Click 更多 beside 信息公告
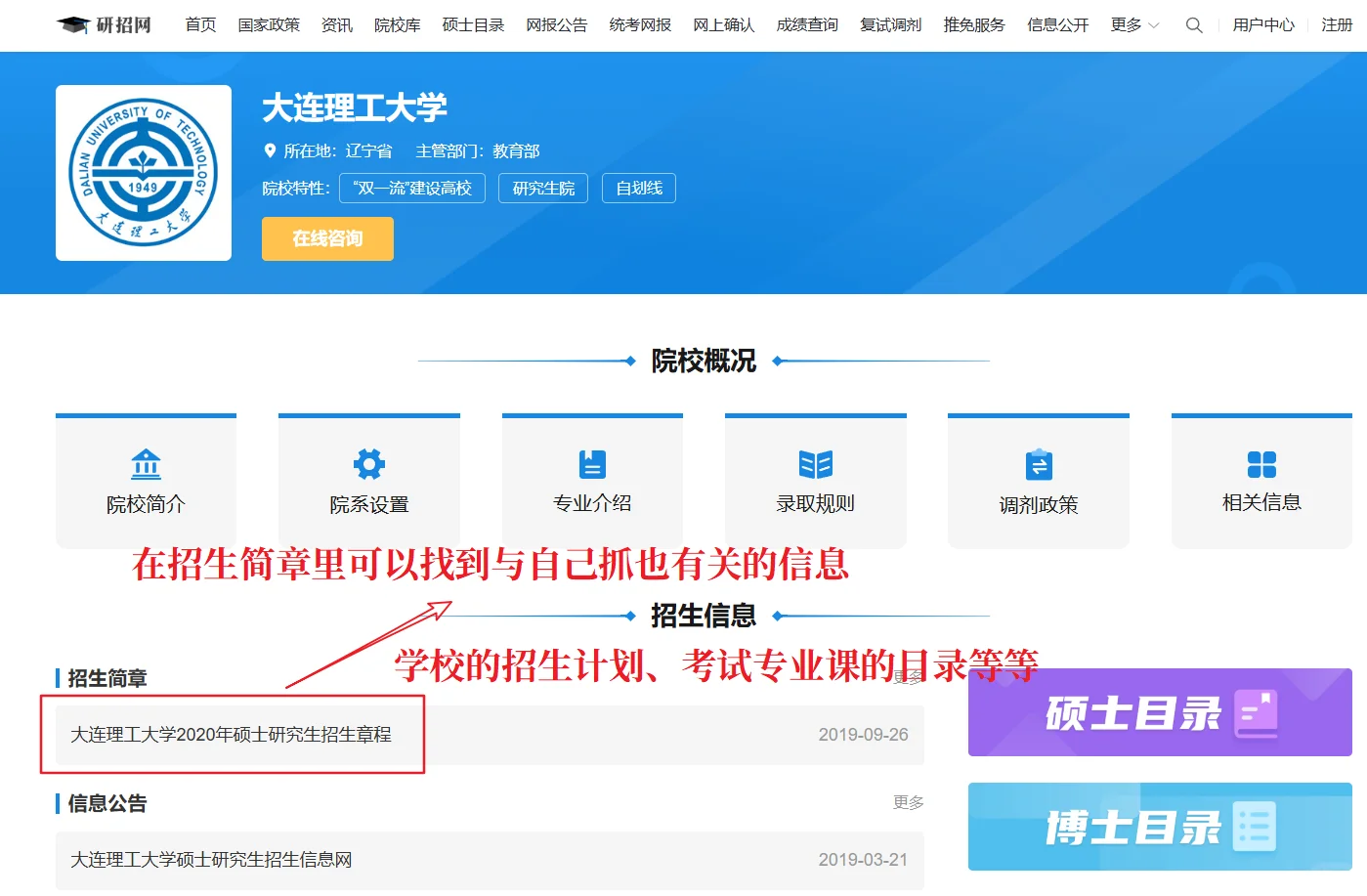This screenshot has height=896, width=1367. [908, 802]
